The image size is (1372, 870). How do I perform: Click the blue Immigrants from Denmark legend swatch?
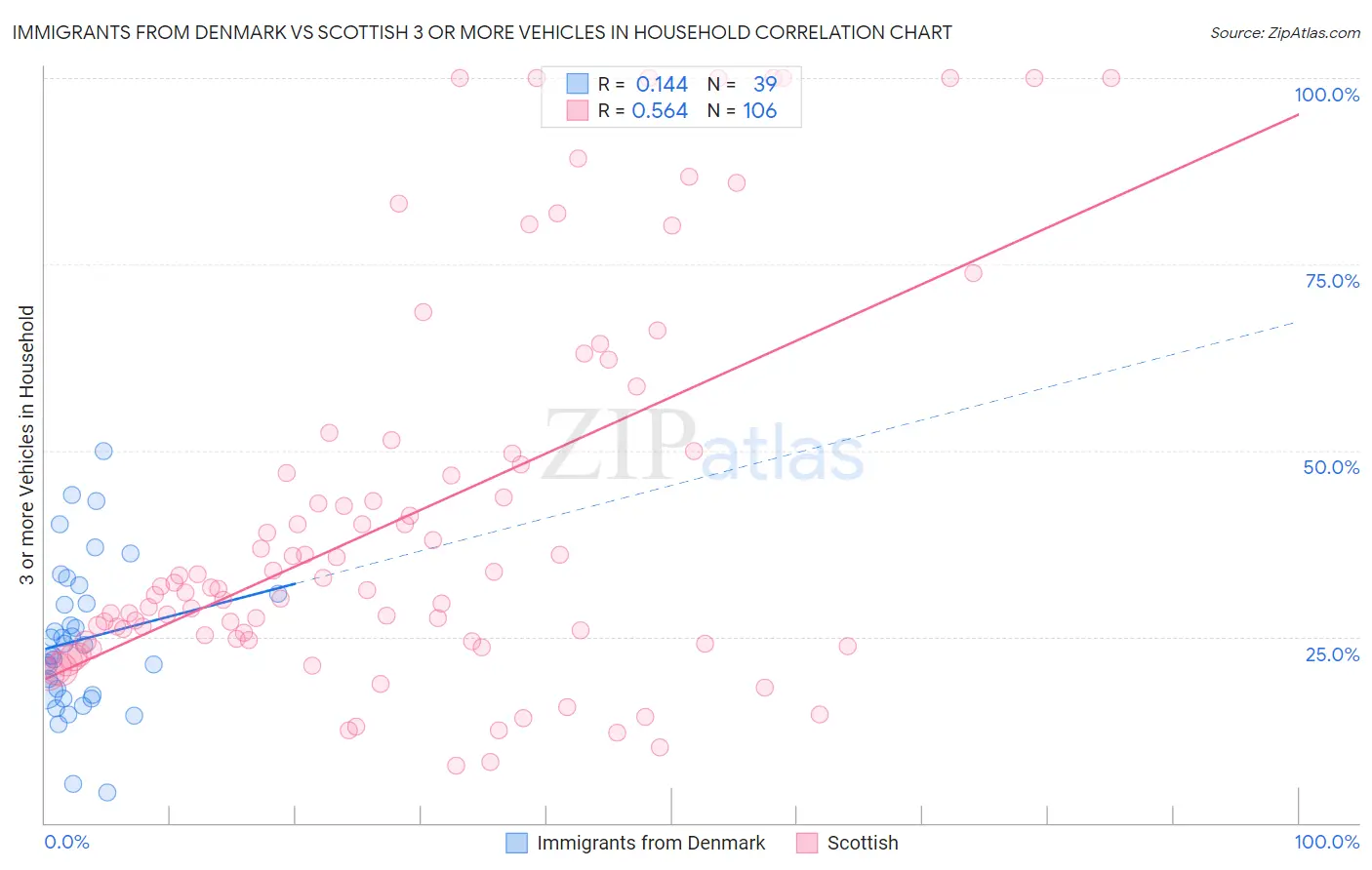(516, 843)
